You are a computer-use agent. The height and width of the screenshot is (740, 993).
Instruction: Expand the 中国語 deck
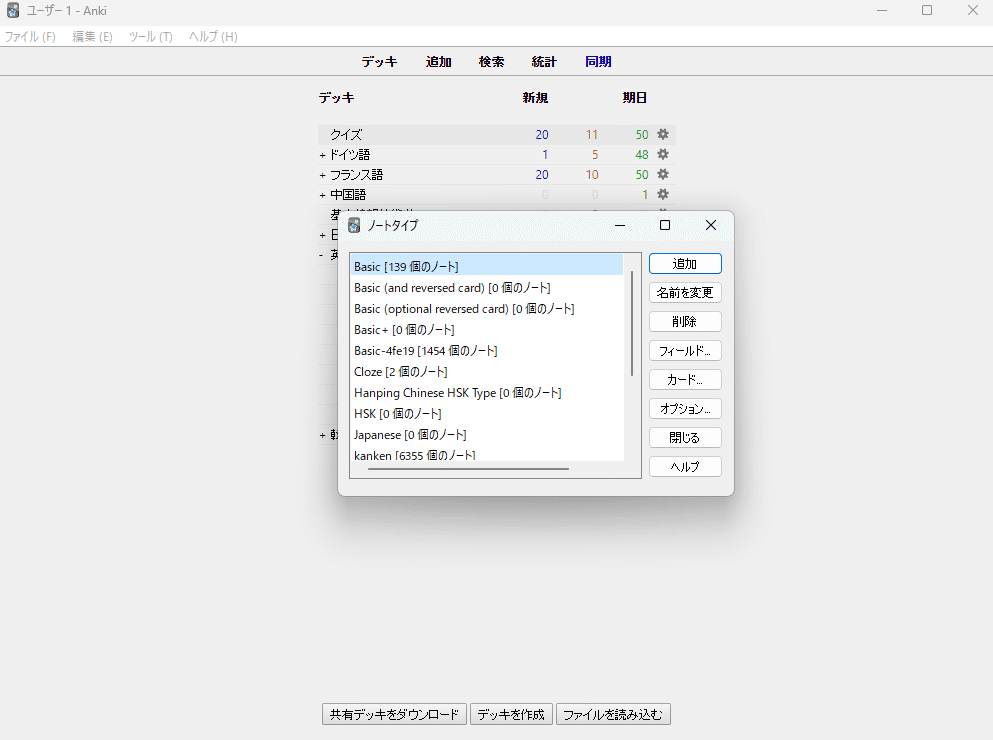[322, 195]
